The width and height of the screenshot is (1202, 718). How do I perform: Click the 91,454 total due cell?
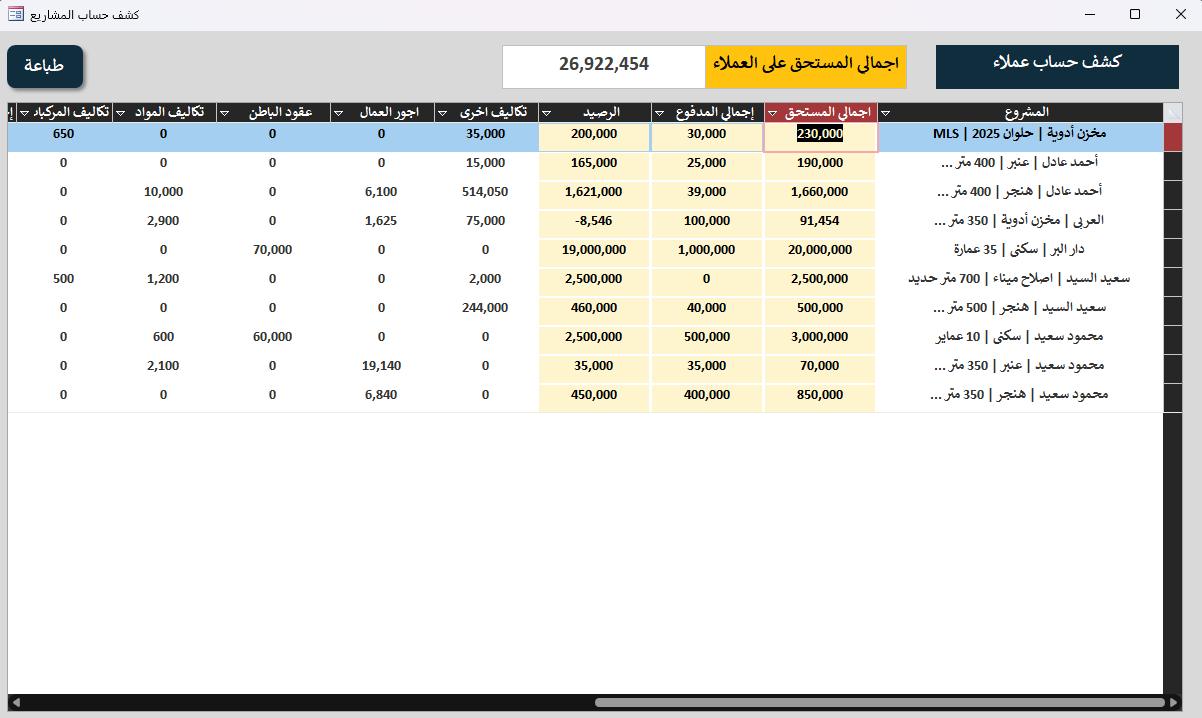[820, 224]
